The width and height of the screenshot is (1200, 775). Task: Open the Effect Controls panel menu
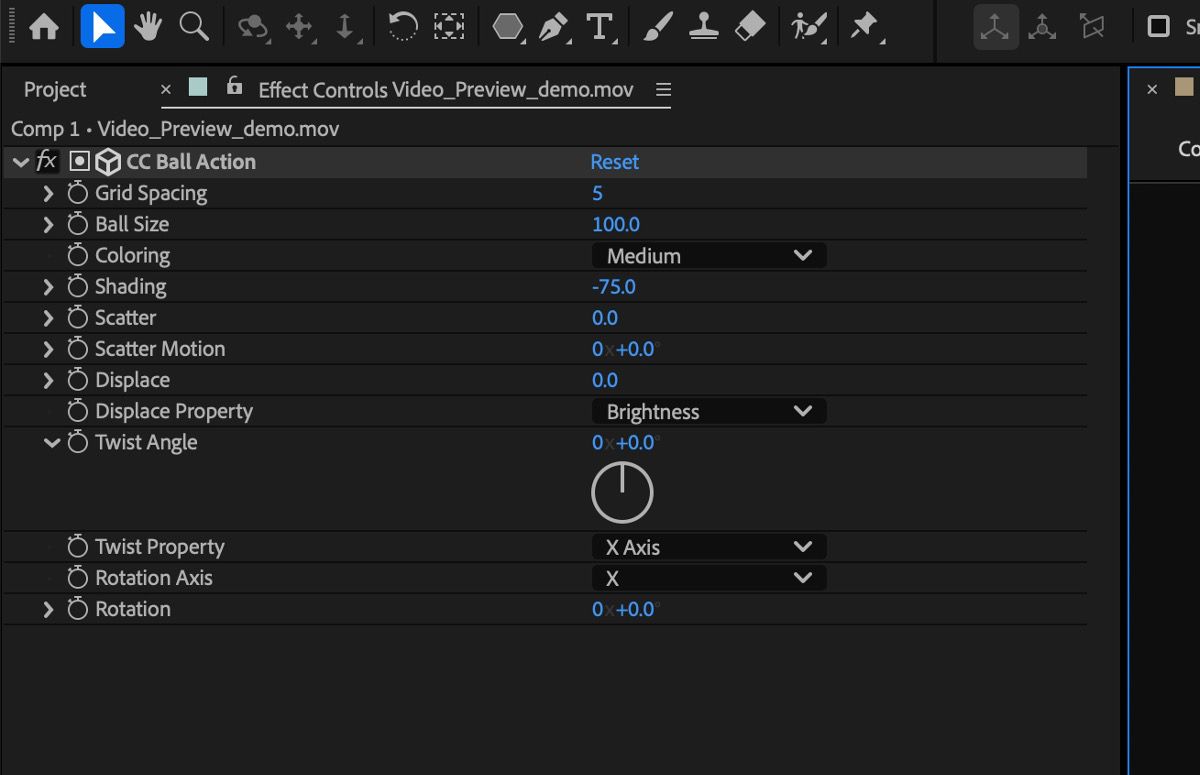click(x=663, y=89)
